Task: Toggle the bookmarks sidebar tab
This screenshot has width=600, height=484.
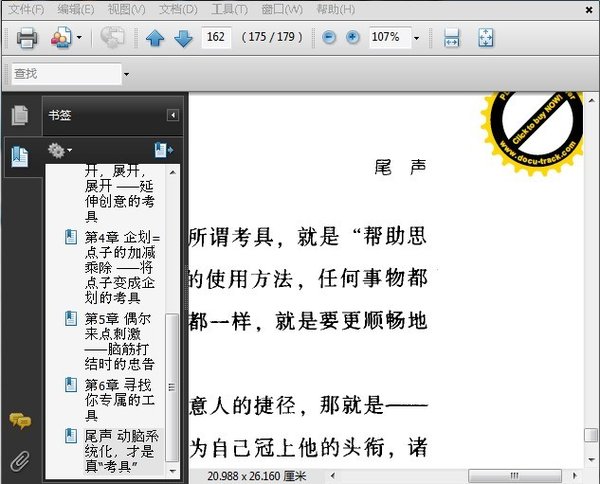Action: coord(20,156)
